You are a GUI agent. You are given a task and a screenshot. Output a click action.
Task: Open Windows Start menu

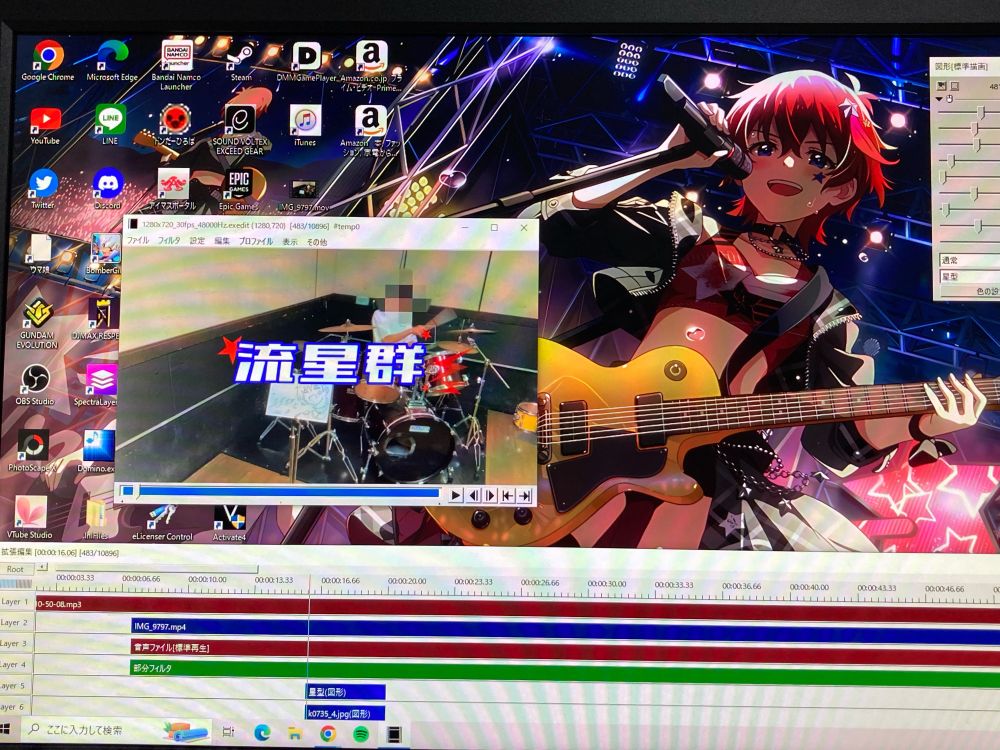[x=6, y=730]
